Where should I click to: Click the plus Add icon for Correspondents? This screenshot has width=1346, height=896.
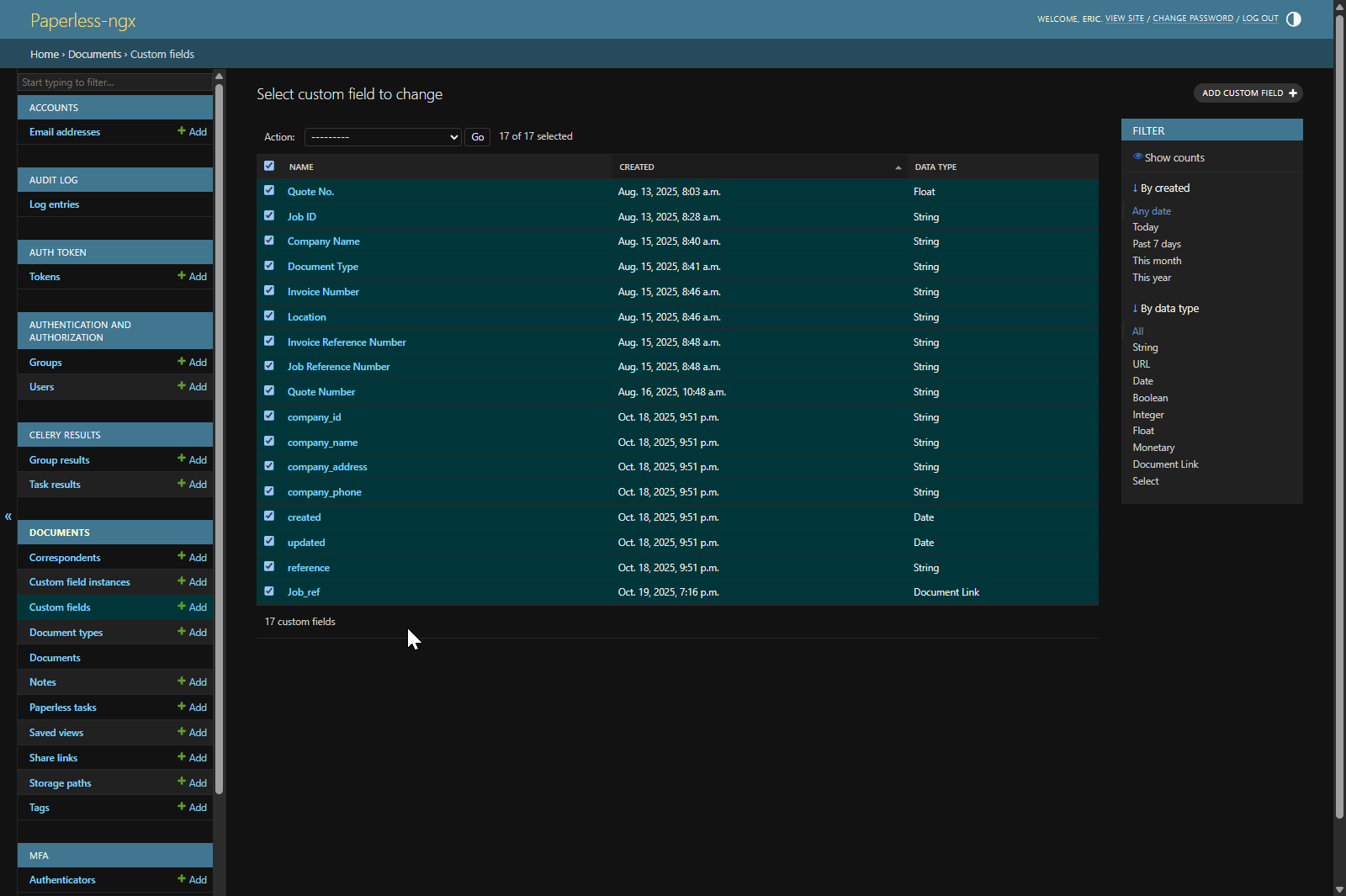pos(182,557)
